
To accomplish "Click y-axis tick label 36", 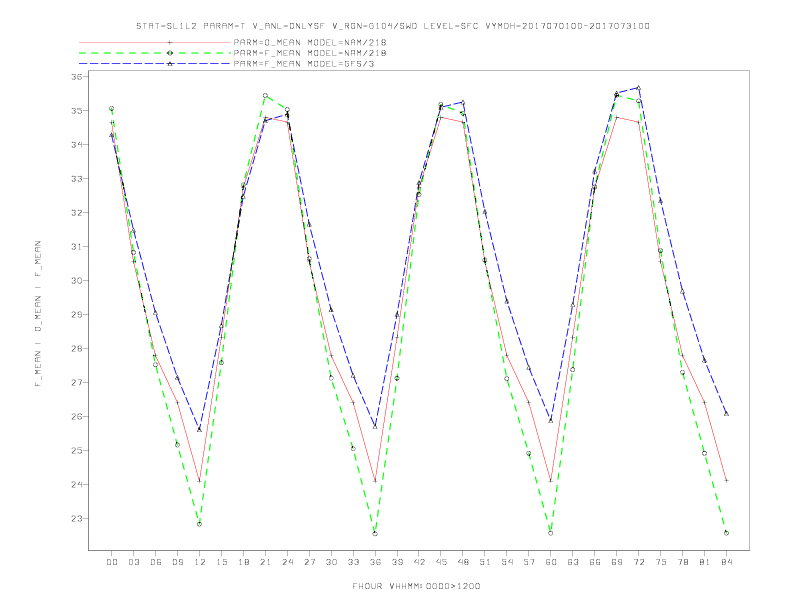I will pyautogui.click(x=77, y=77).
